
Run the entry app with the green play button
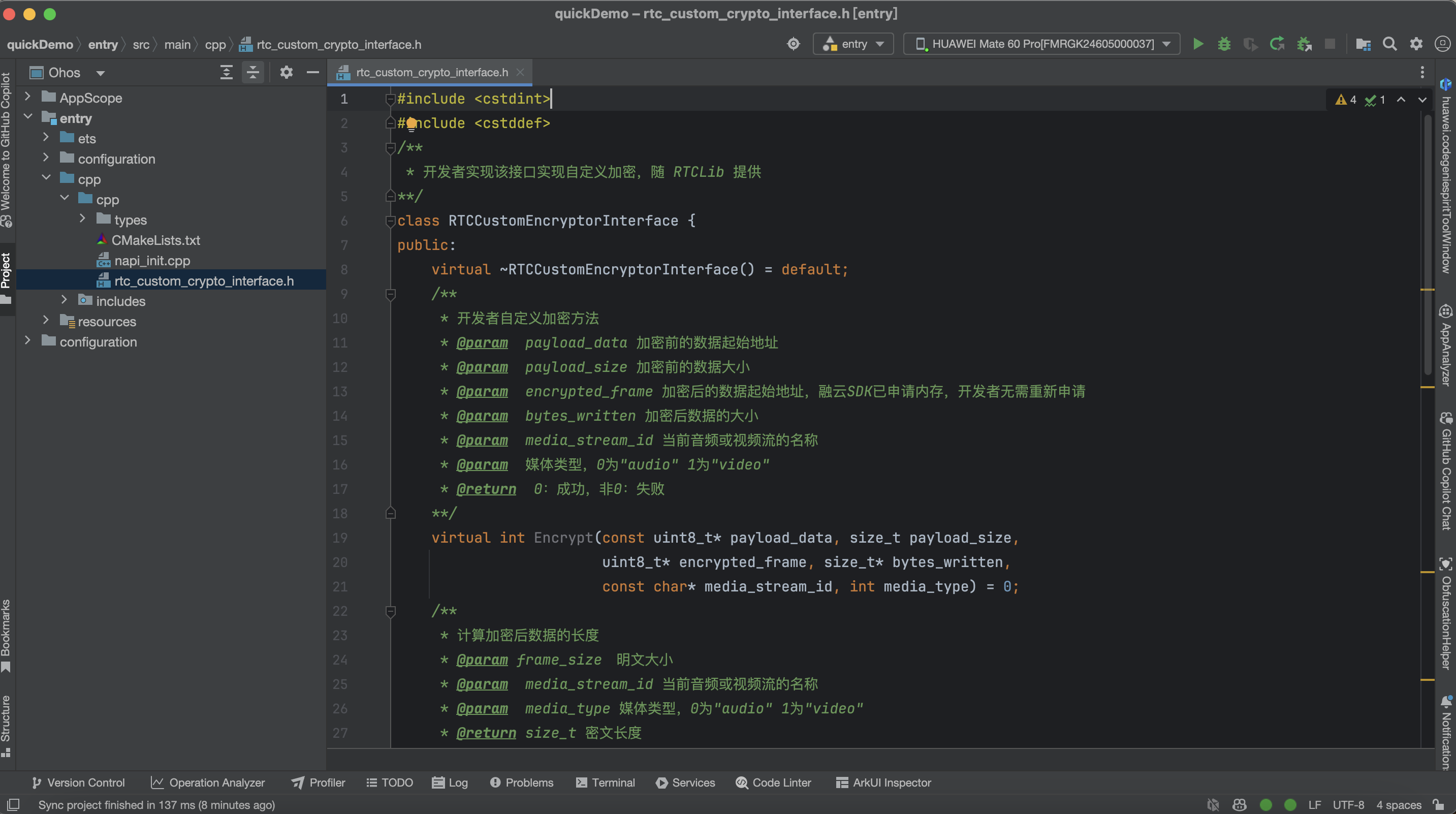click(1198, 44)
